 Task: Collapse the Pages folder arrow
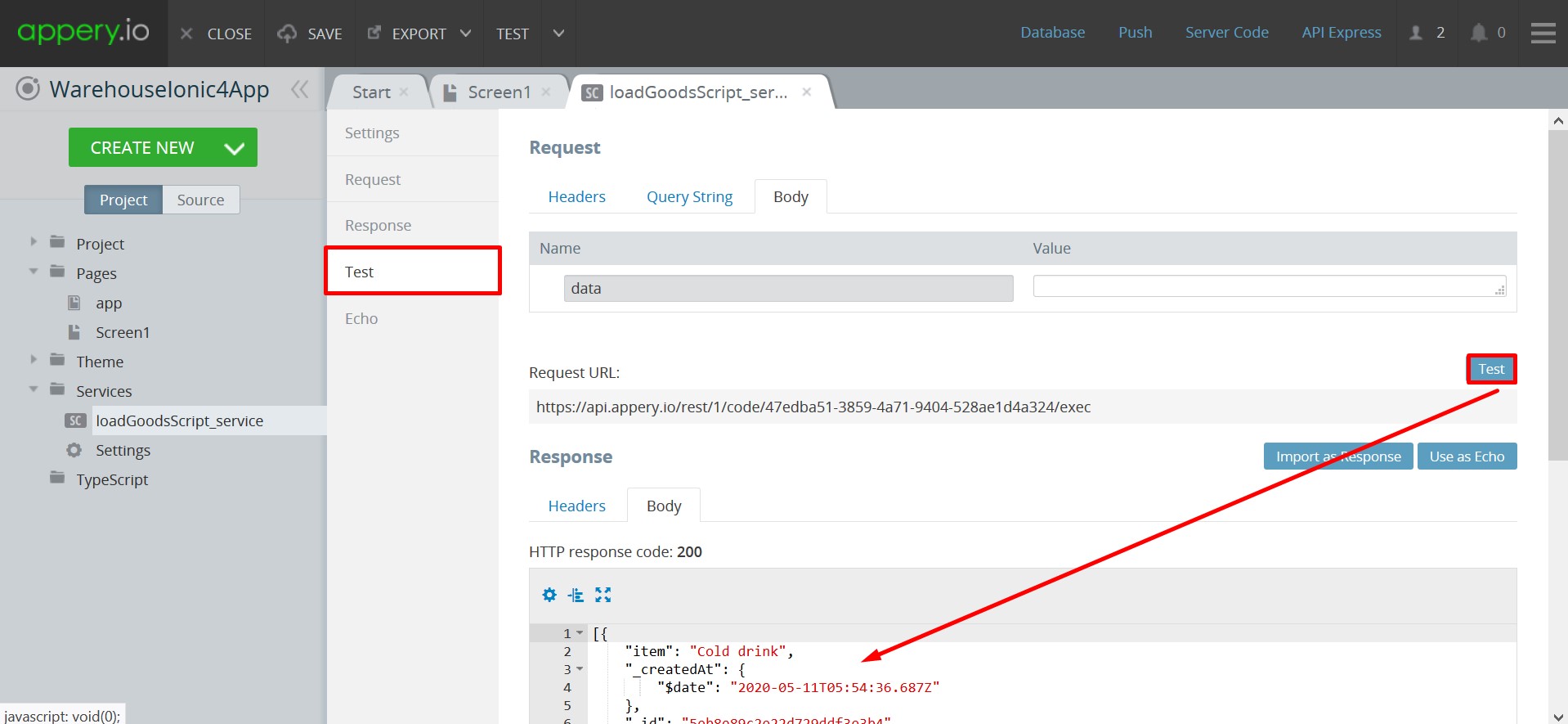(x=34, y=272)
